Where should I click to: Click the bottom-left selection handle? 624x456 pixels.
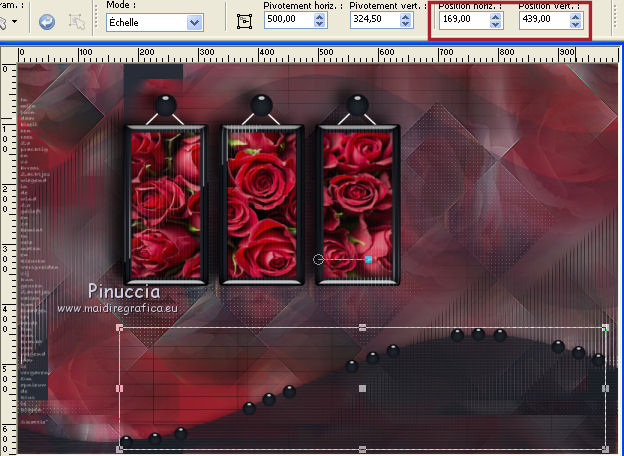[x=119, y=449]
